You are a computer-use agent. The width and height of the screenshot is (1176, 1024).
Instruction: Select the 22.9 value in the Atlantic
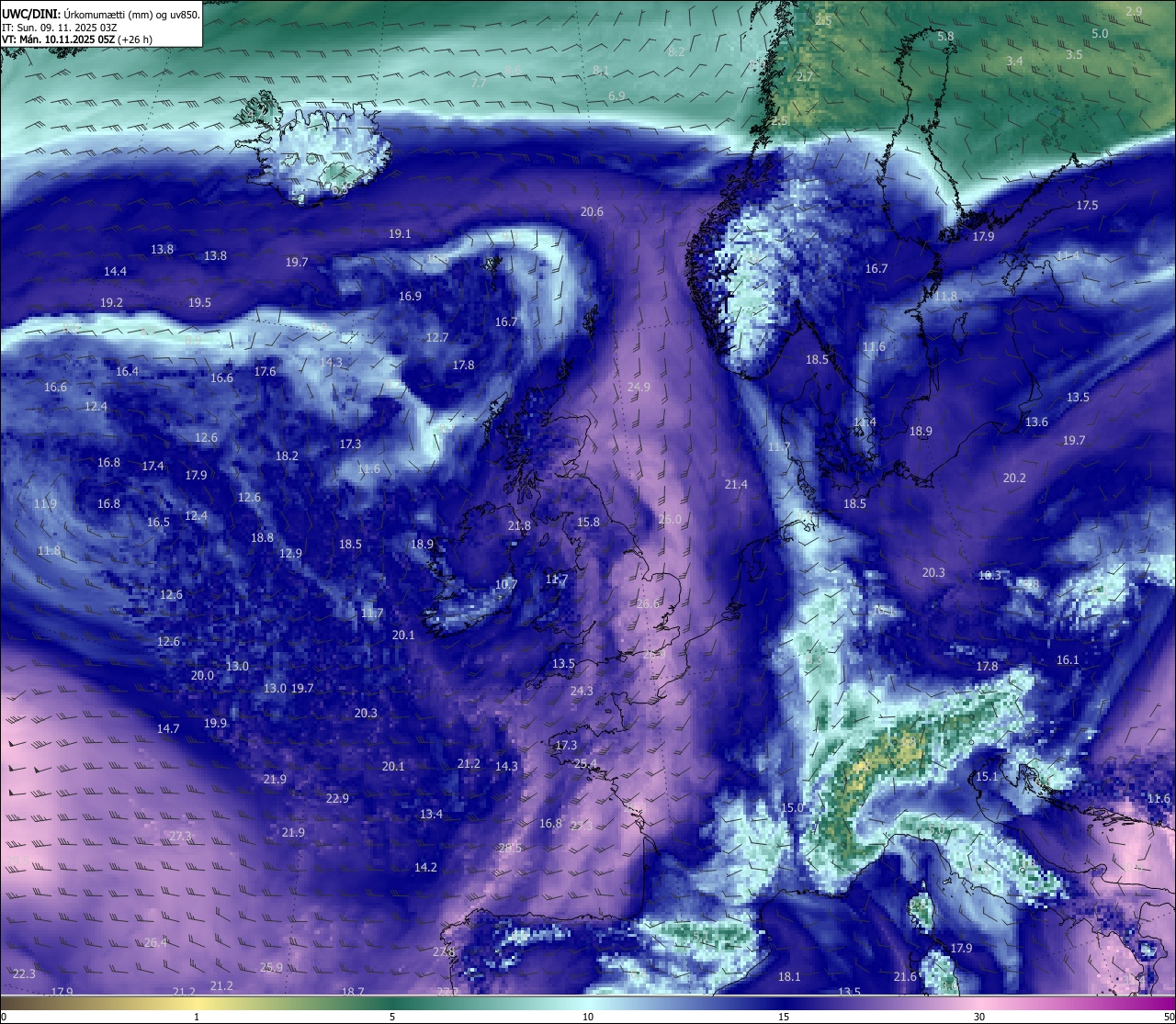(337, 798)
